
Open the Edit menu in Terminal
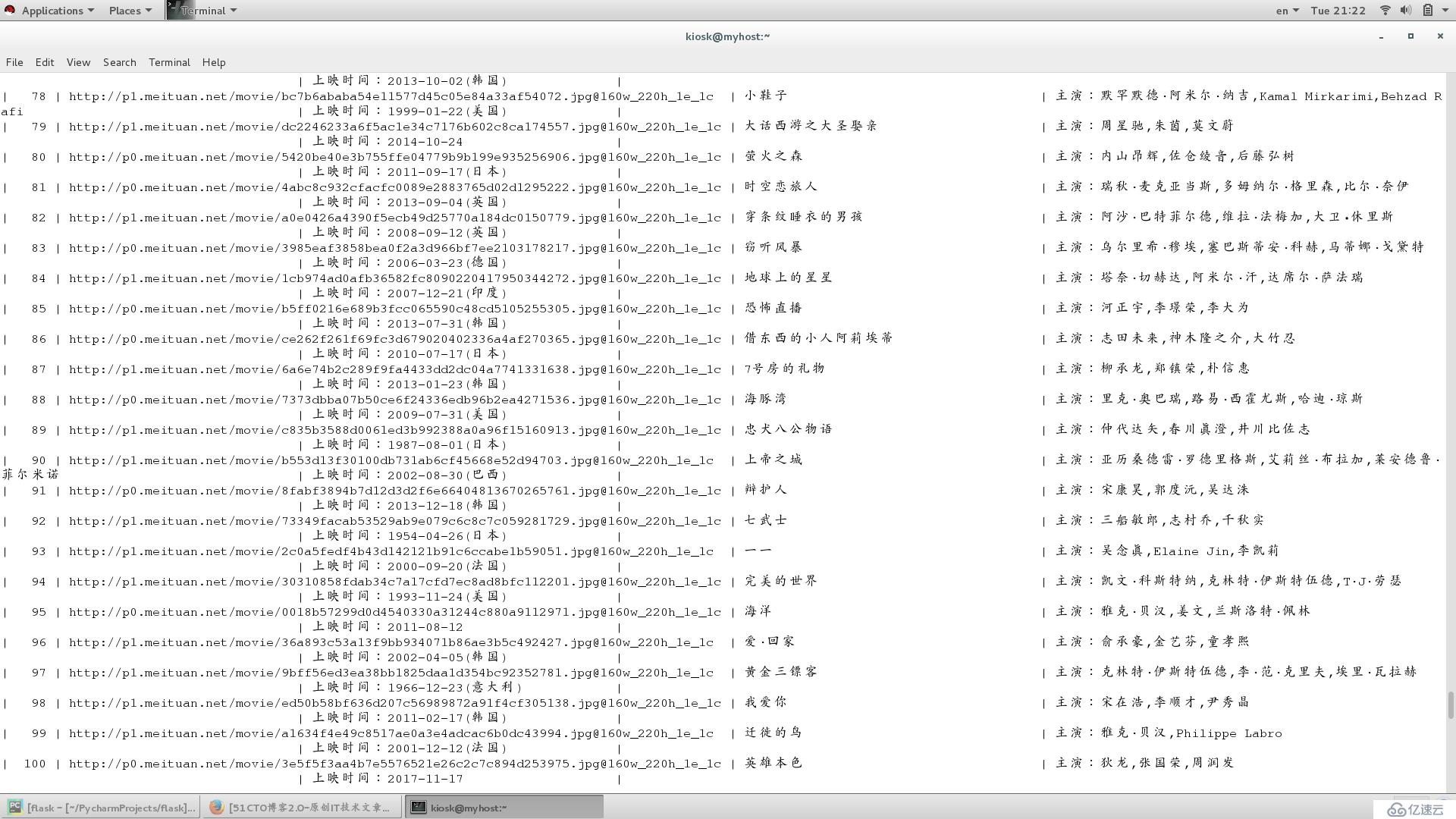[x=44, y=61]
